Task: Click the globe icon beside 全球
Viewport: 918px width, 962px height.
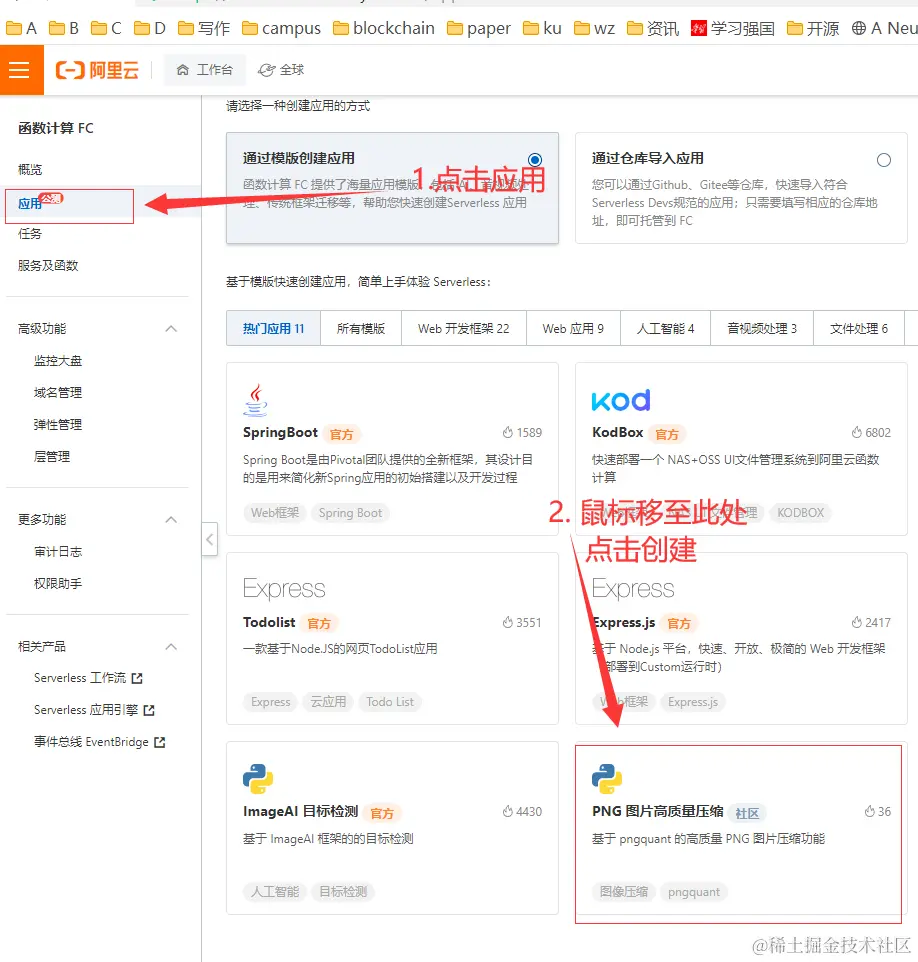Action: tap(266, 71)
